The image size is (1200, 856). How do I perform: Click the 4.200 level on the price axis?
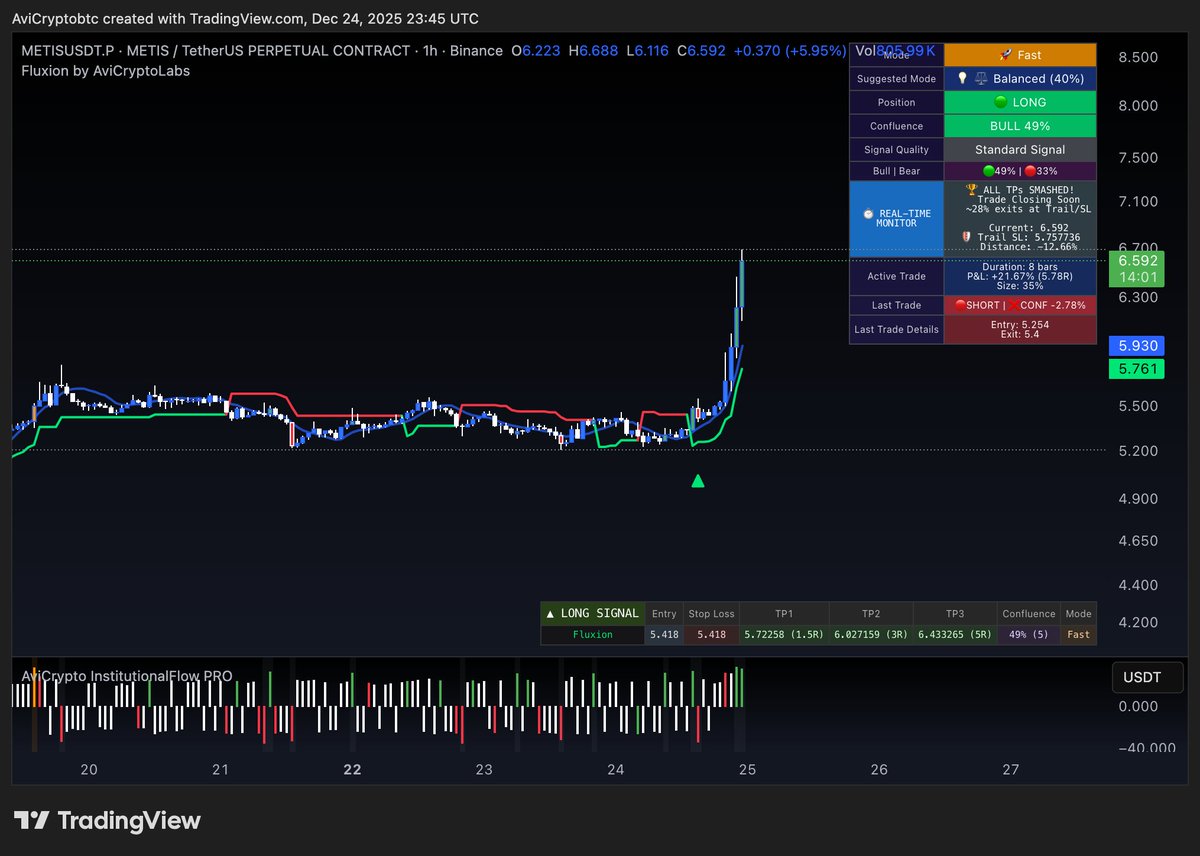click(x=1137, y=622)
